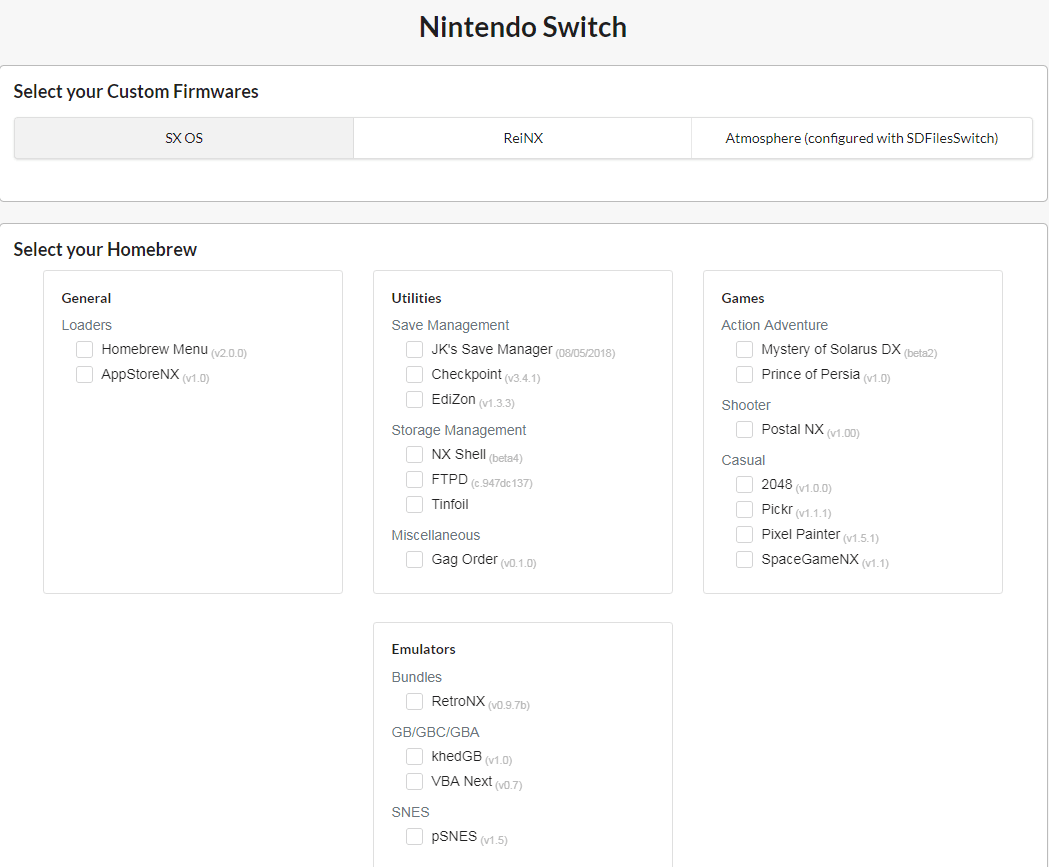1049x867 pixels.
Task: Select the pSNES emulator checkbox
Action: point(414,836)
